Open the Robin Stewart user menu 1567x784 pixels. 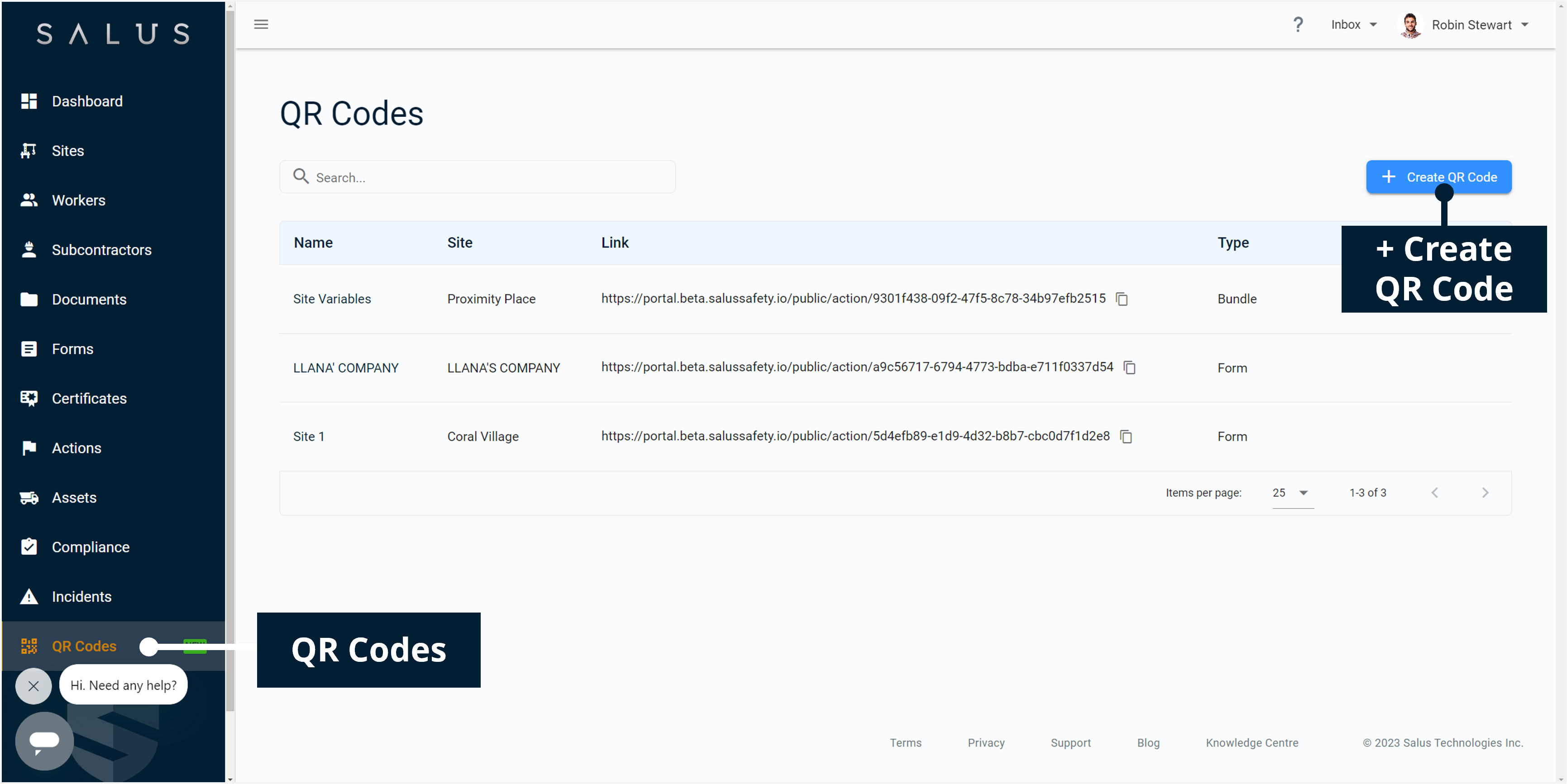click(x=1471, y=25)
